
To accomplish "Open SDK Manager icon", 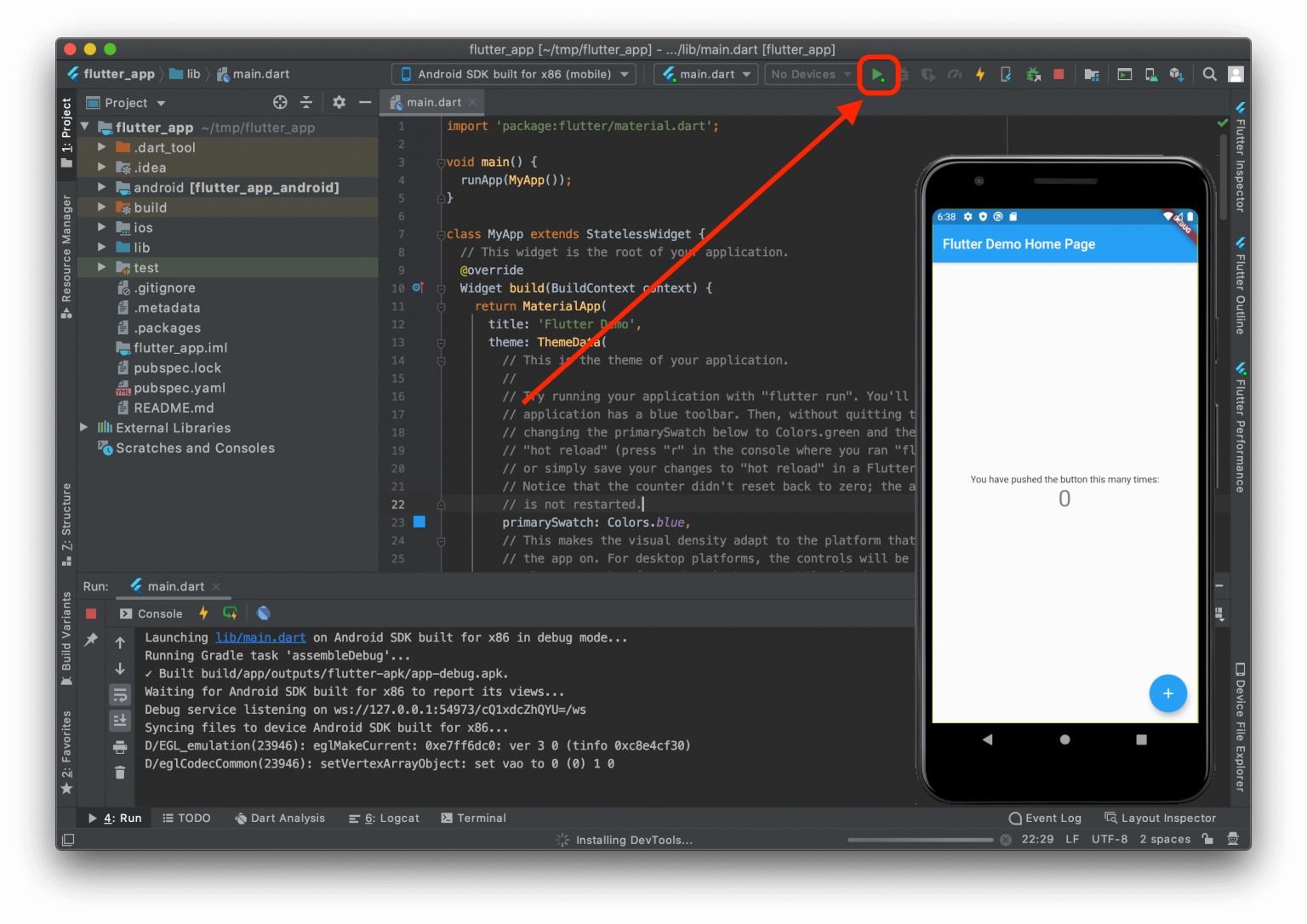I will pyautogui.click(x=1177, y=75).
